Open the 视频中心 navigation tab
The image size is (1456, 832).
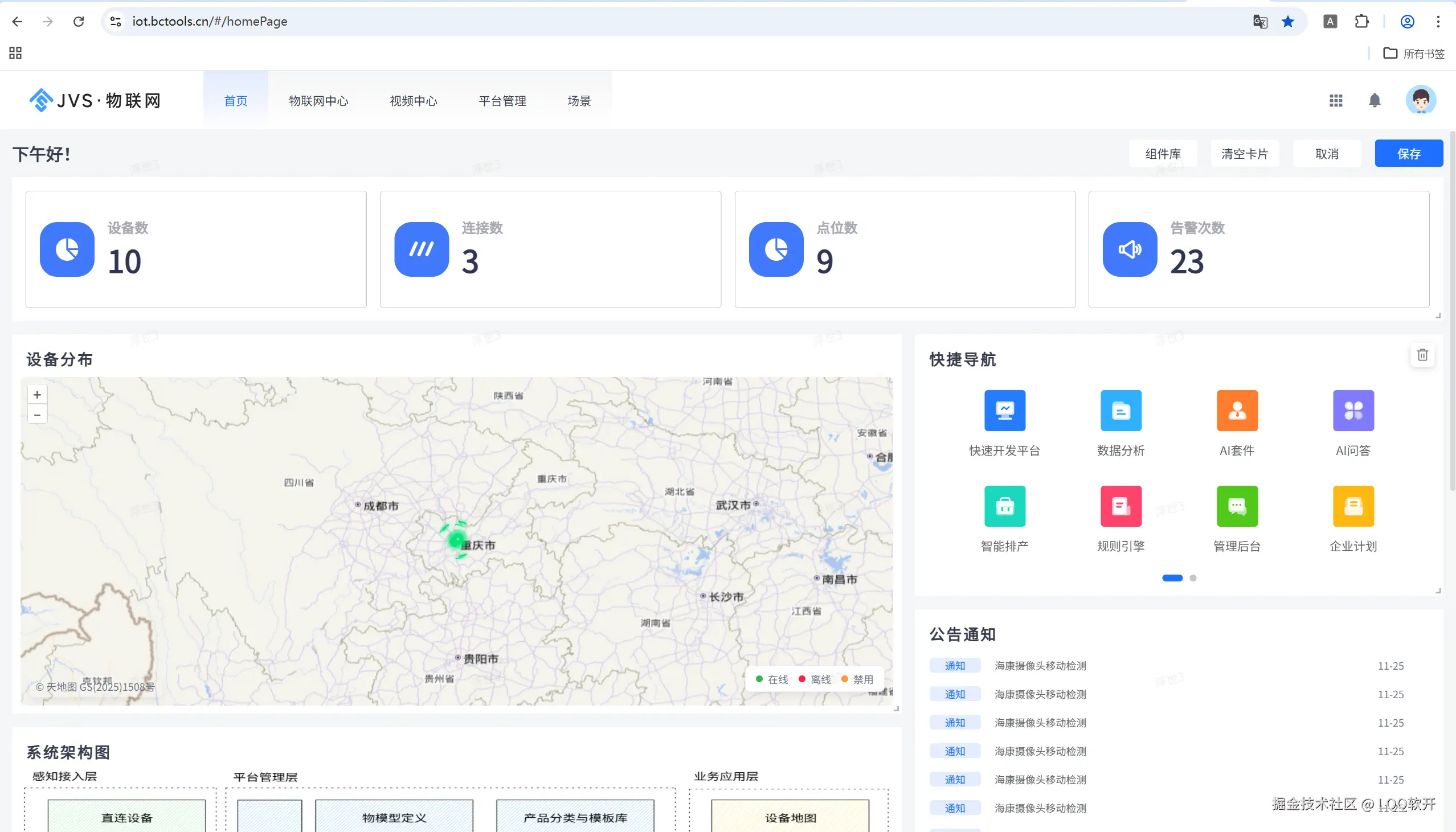pos(413,101)
